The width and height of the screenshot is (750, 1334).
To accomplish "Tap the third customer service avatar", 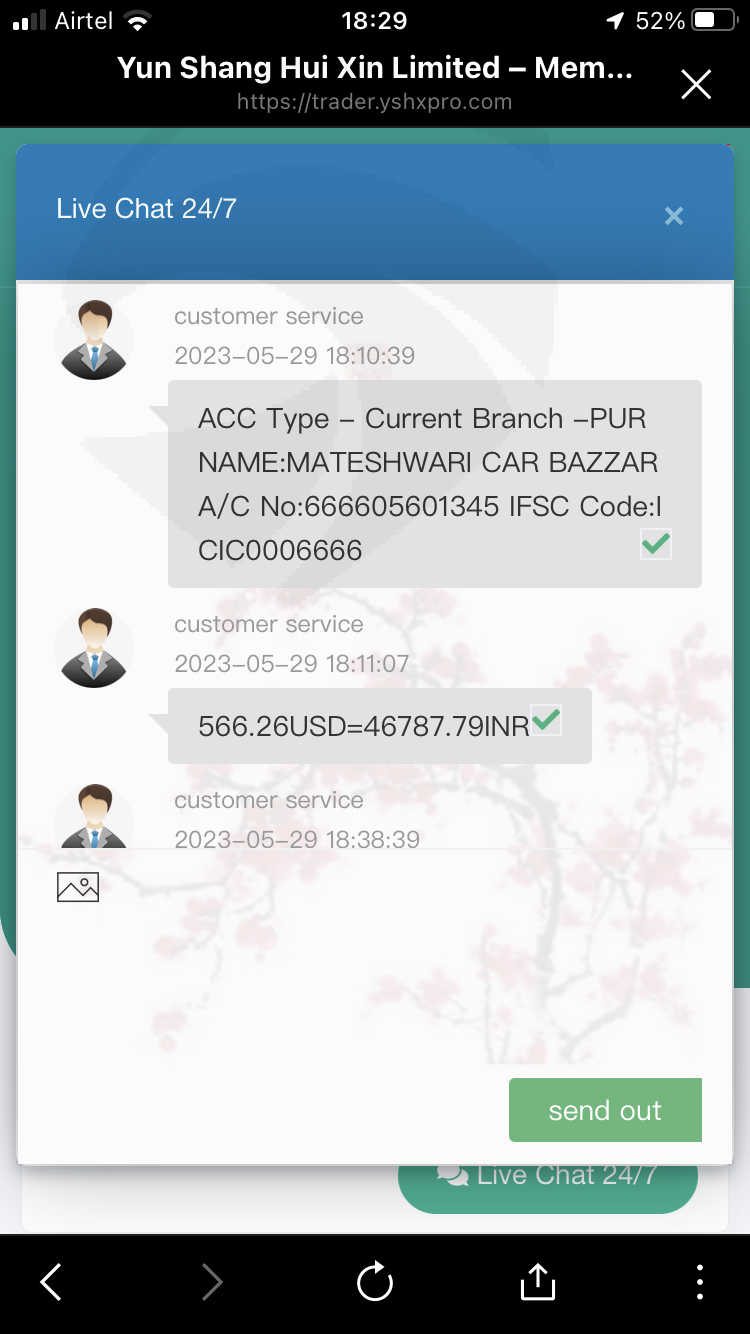I will (x=94, y=817).
